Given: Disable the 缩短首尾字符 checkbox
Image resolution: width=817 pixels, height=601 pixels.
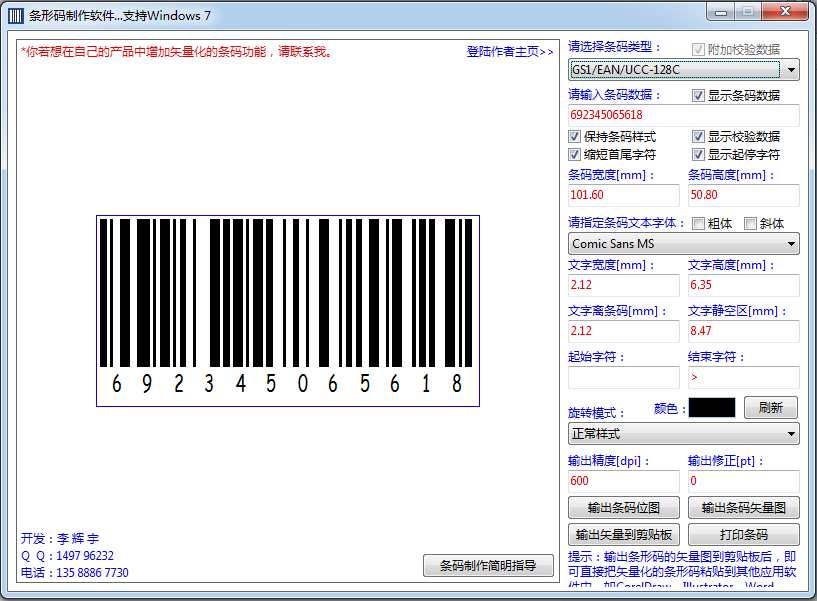Looking at the screenshot, I should [575, 155].
